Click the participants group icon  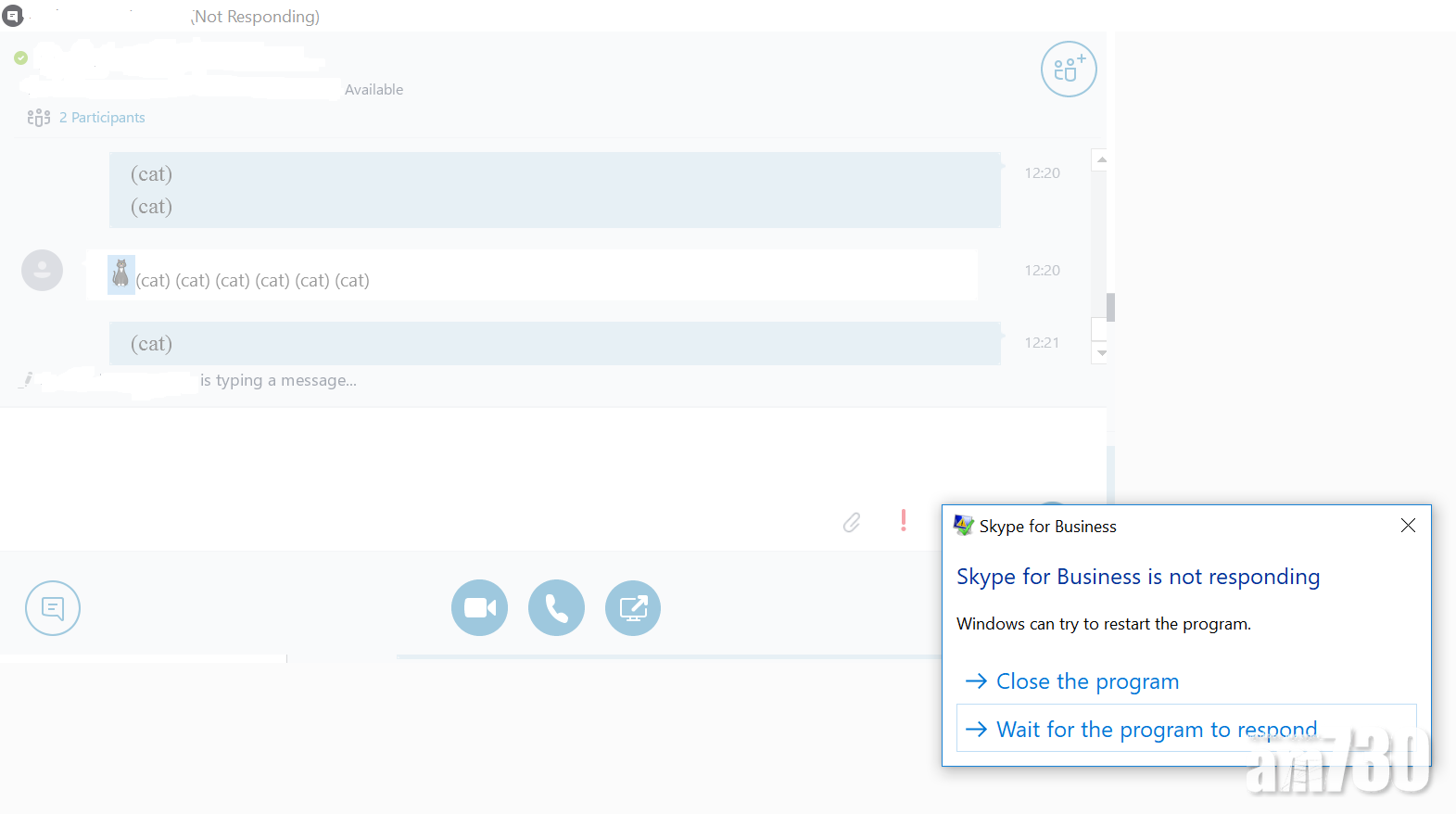click(39, 118)
